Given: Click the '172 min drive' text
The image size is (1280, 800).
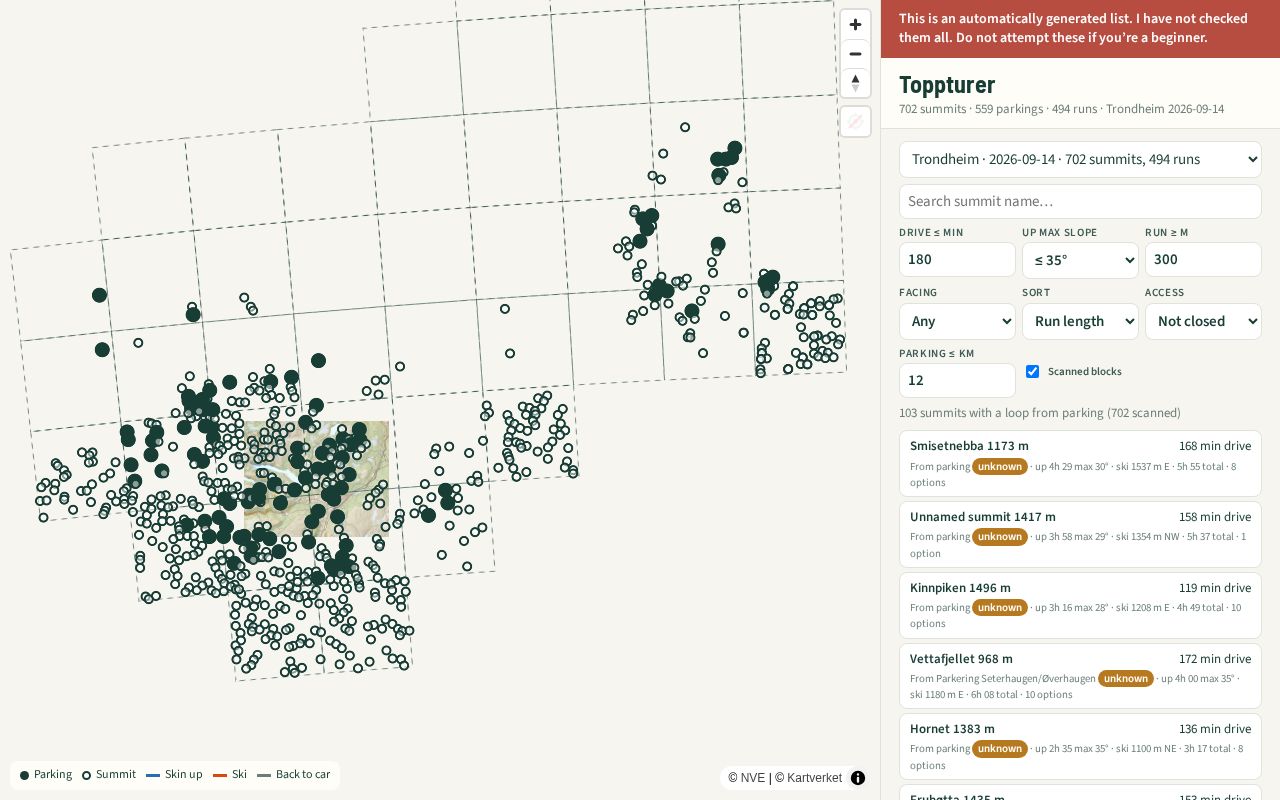Looking at the screenshot, I should click(x=1215, y=659).
